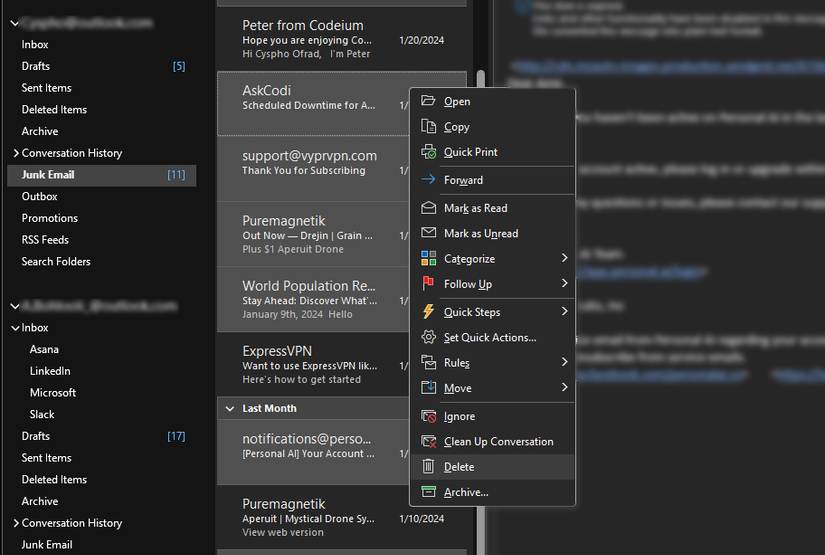
Task: Select Mark as Unread menu entry
Action: point(481,234)
